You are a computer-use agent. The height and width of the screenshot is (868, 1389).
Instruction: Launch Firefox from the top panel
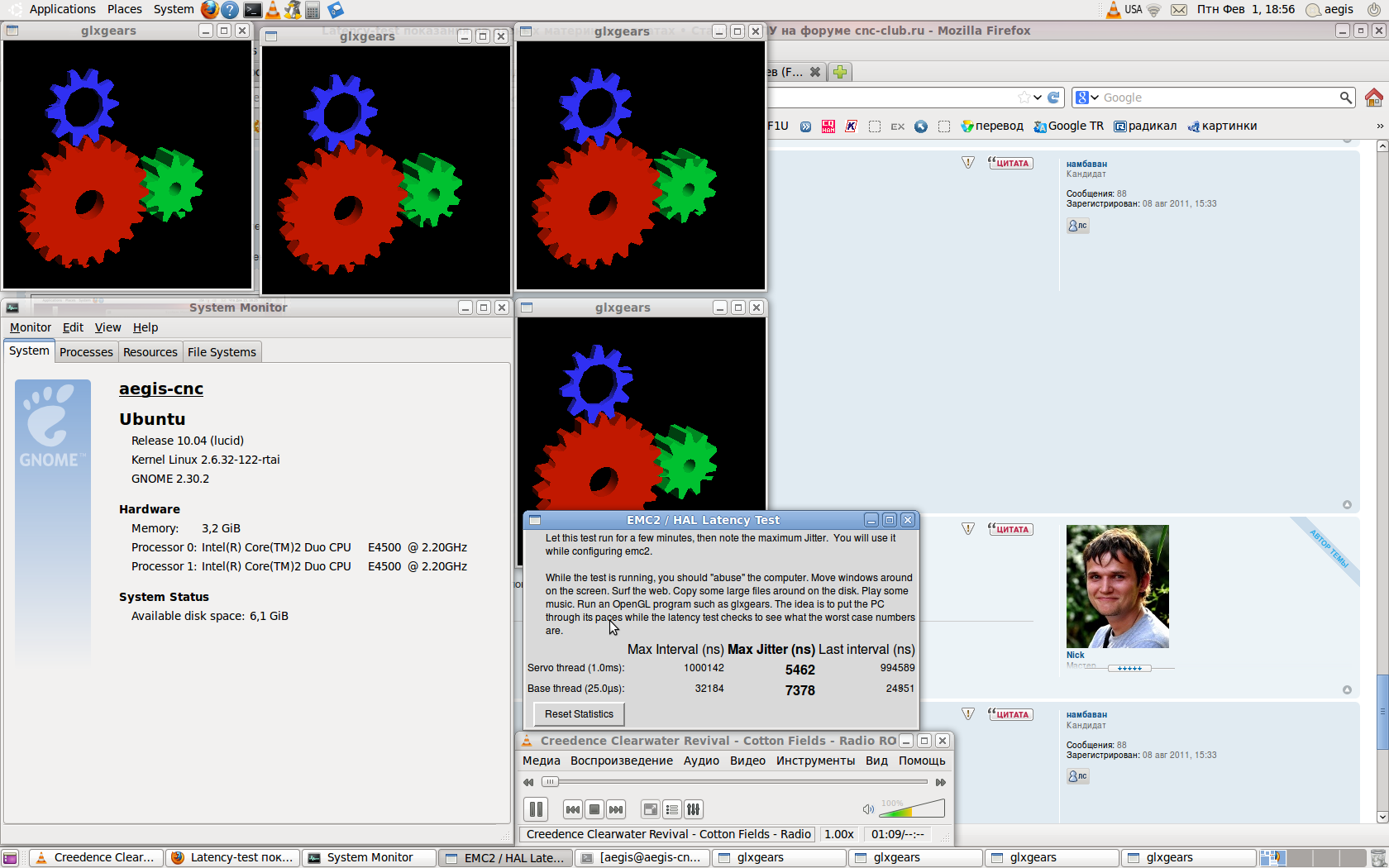tap(210, 10)
